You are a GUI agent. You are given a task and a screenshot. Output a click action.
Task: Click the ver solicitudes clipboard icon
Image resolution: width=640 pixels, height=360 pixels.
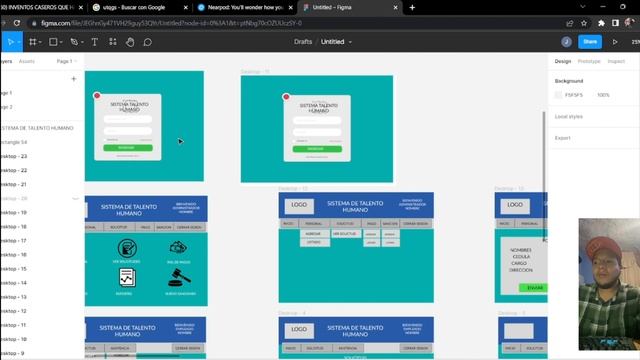(x=127, y=248)
